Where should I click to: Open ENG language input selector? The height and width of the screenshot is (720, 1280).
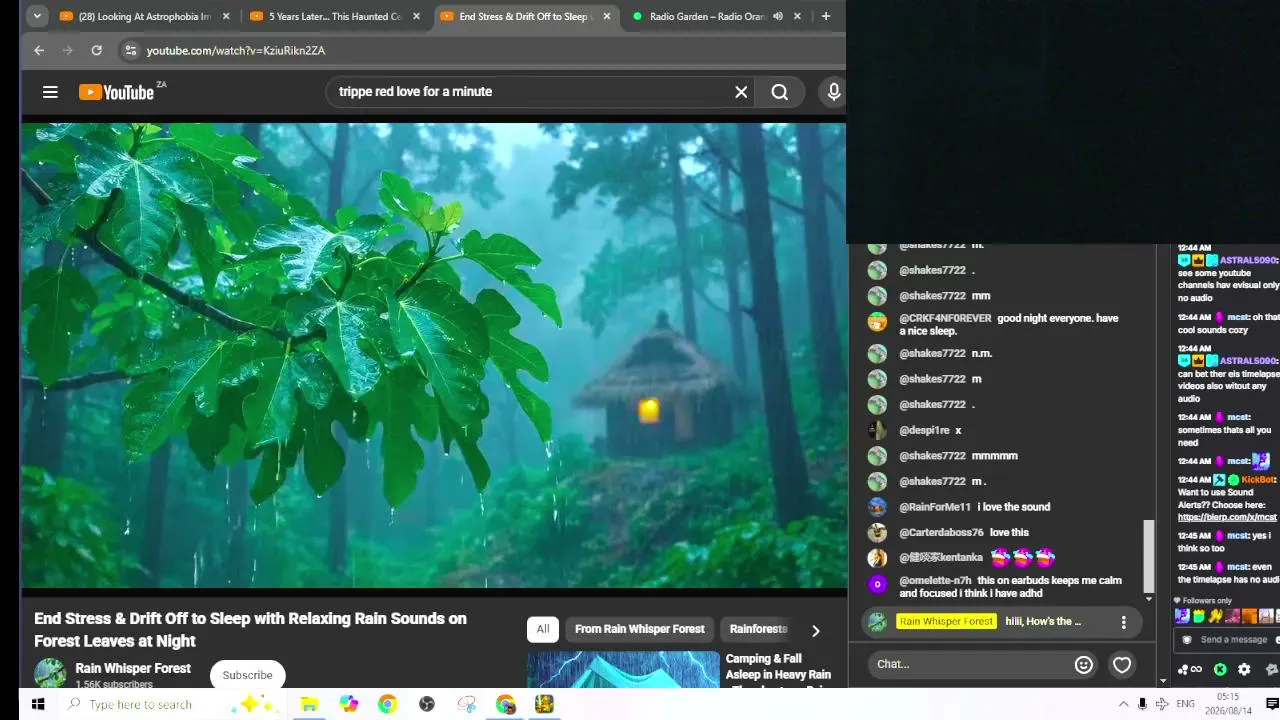pyautogui.click(x=1186, y=704)
